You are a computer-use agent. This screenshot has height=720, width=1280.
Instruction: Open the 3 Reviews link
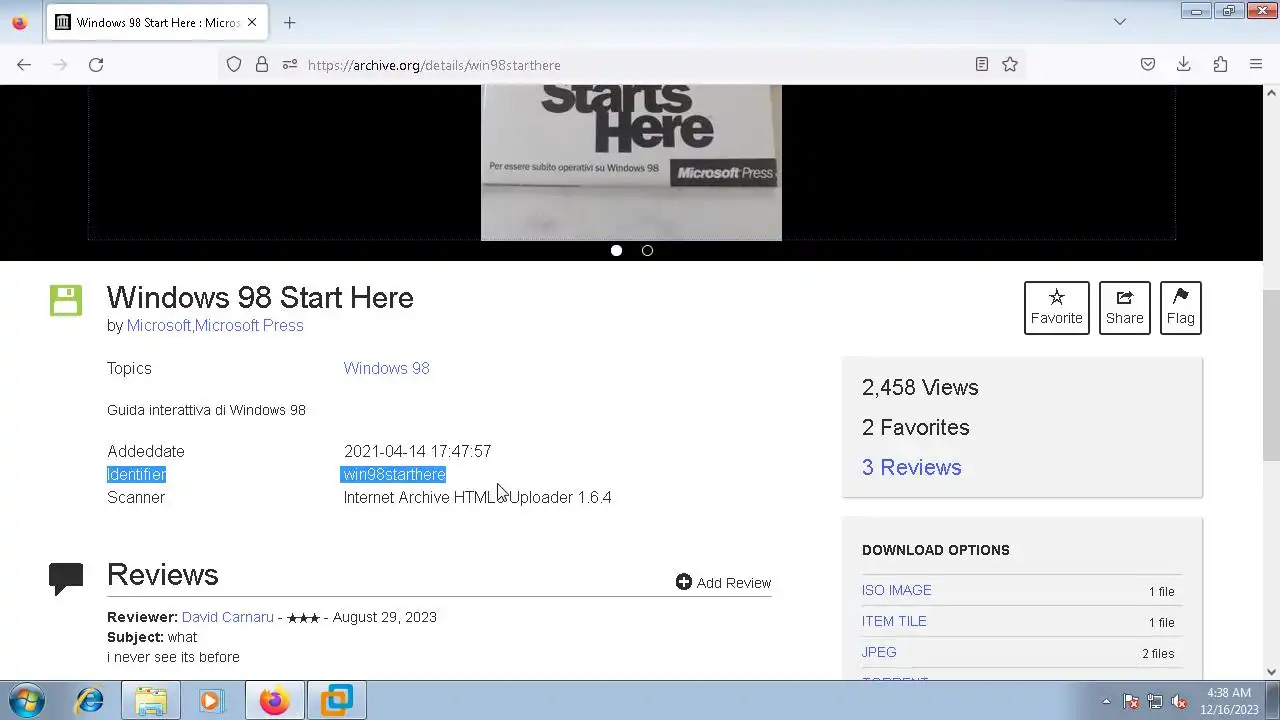pyautogui.click(x=911, y=467)
